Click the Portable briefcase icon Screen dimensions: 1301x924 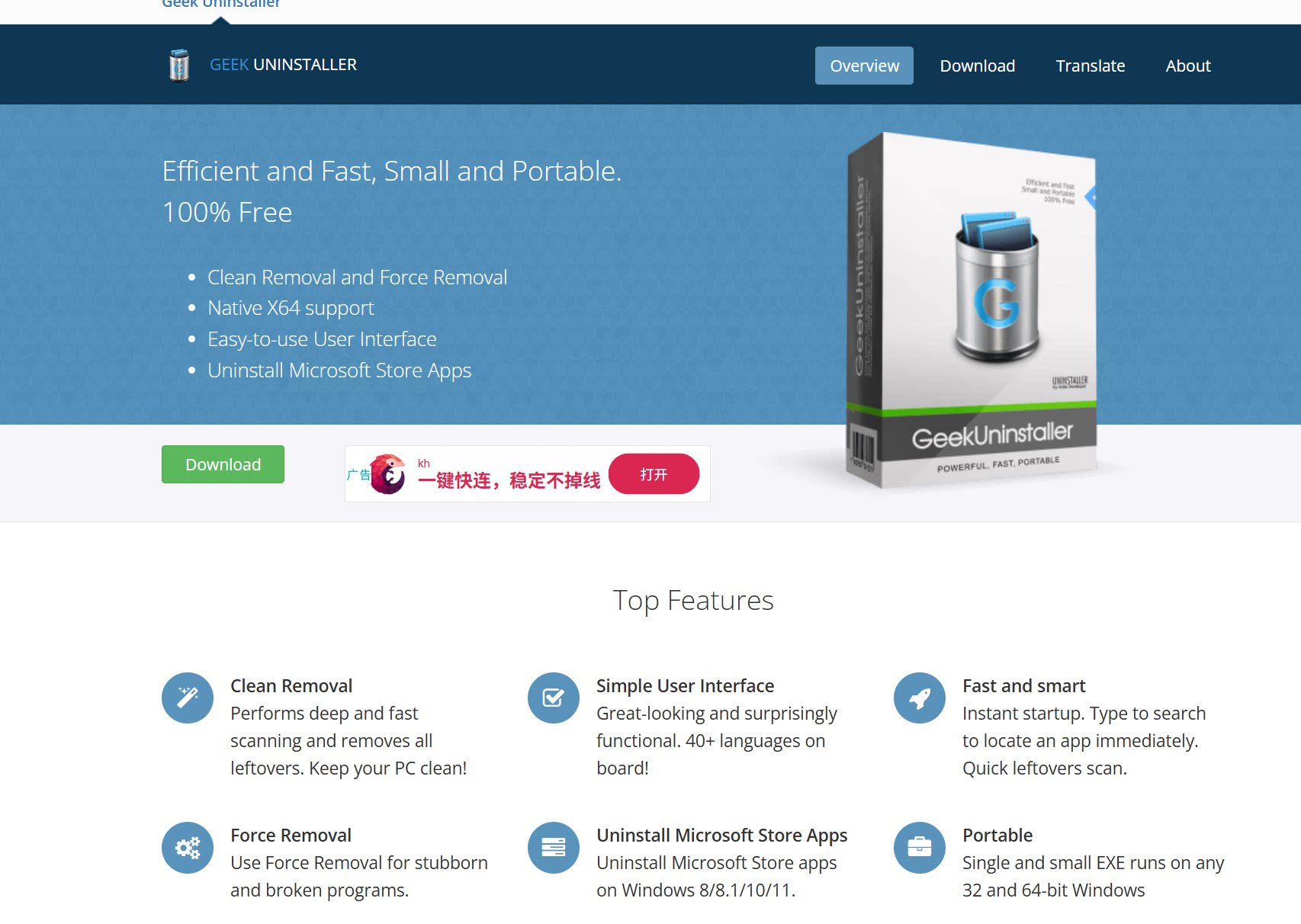pos(920,847)
